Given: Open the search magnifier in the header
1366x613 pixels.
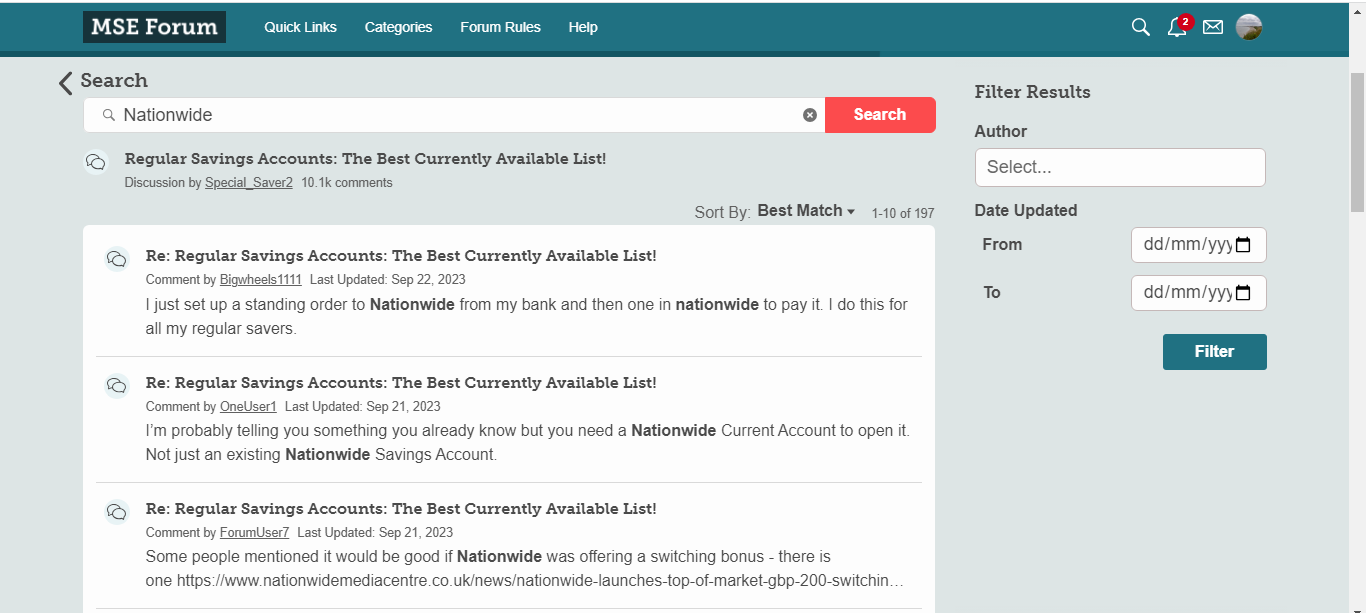Looking at the screenshot, I should coord(1140,27).
